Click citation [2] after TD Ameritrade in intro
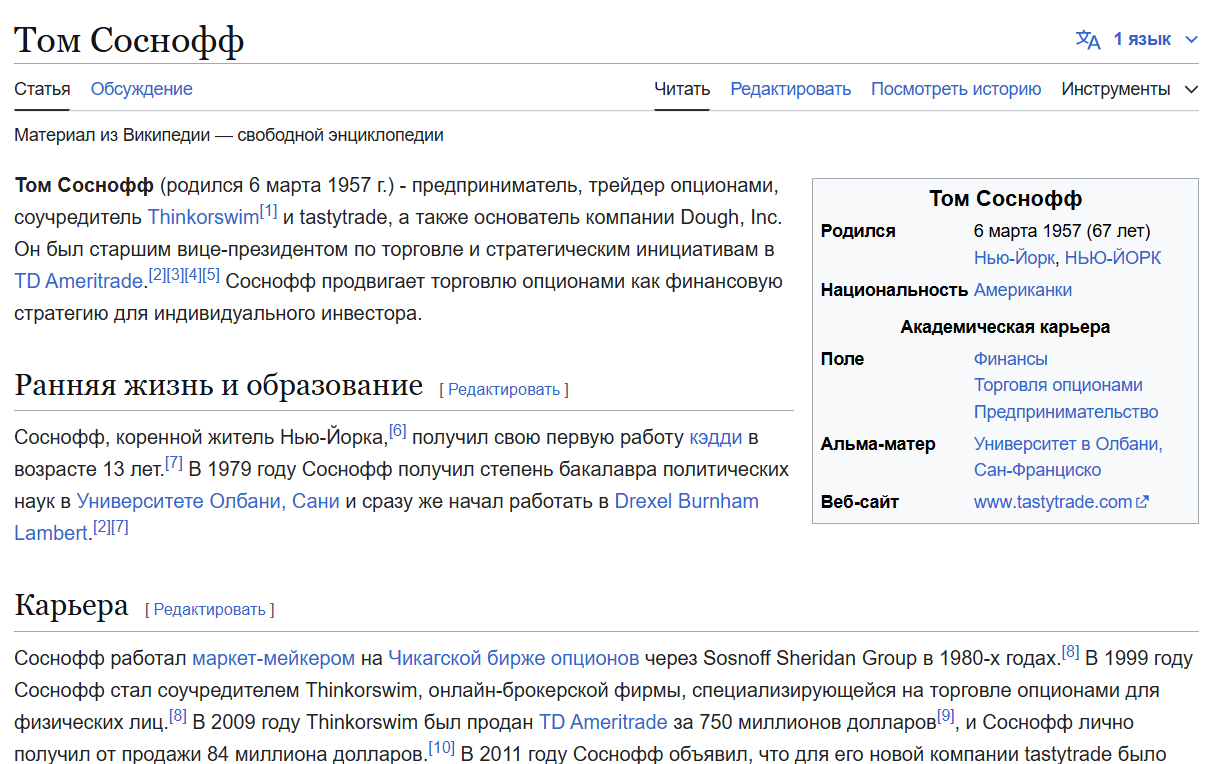 coord(157,275)
